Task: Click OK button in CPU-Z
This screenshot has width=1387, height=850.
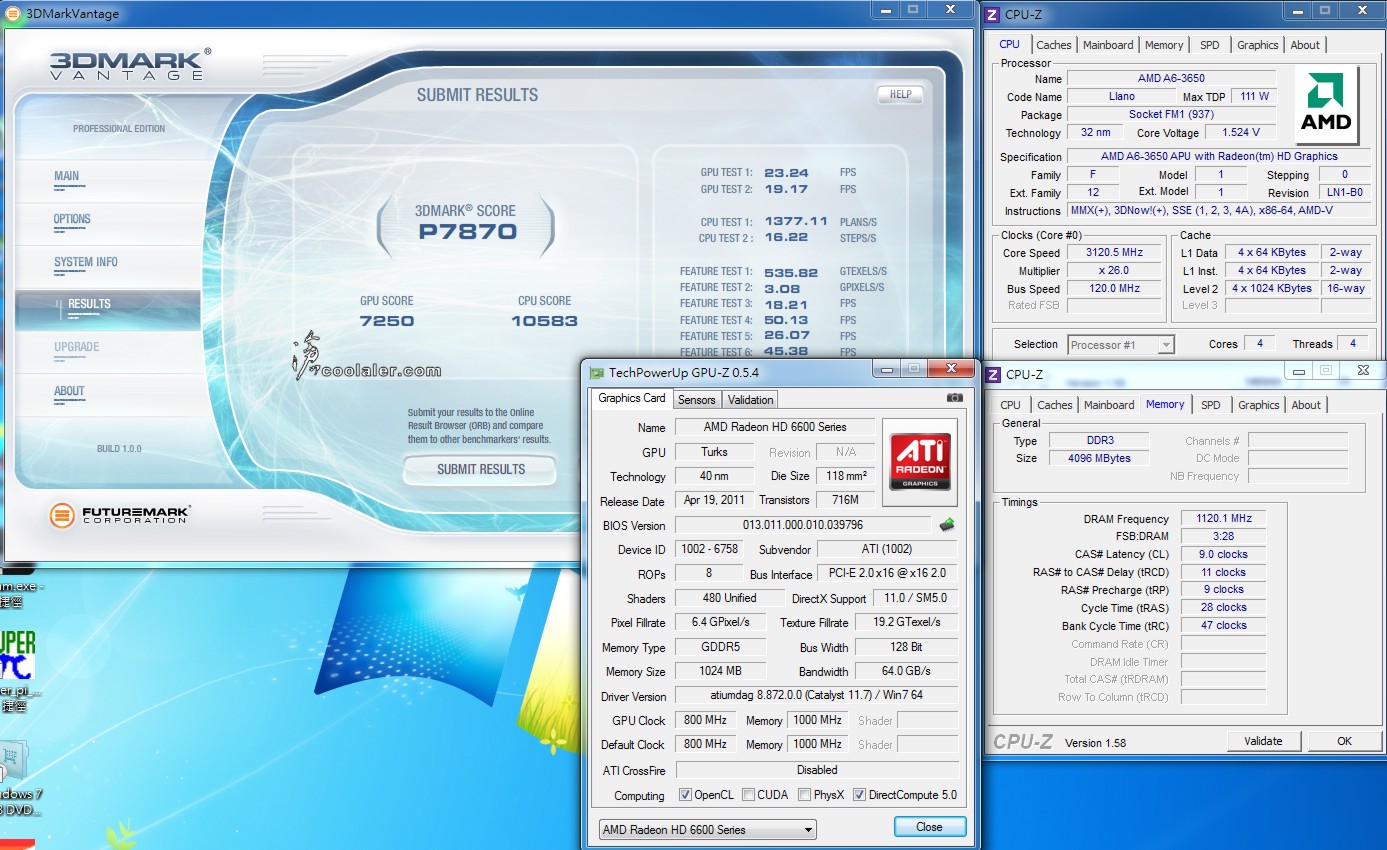Action: pyautogui.click(x=1344, y=741)
